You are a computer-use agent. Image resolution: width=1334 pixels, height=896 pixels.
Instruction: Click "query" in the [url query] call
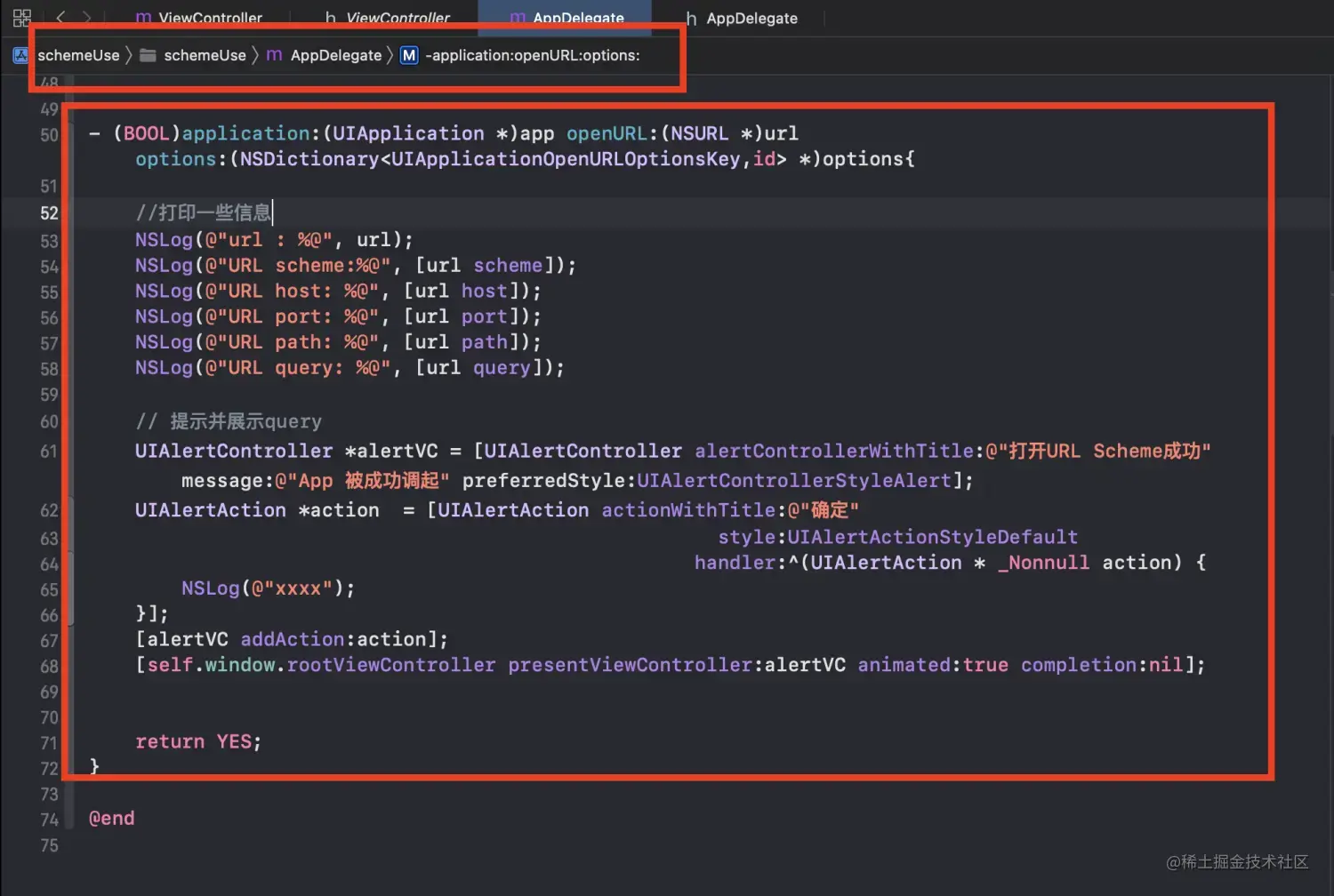502,368
